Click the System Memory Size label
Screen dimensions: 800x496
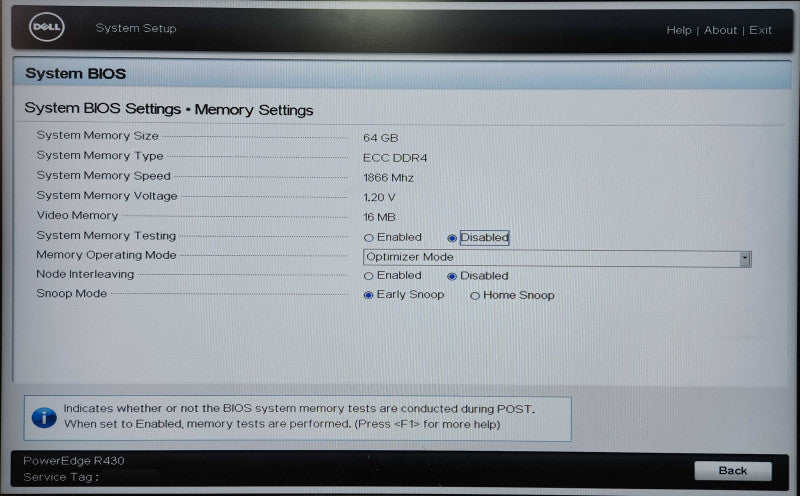click(x=97, y=136)
